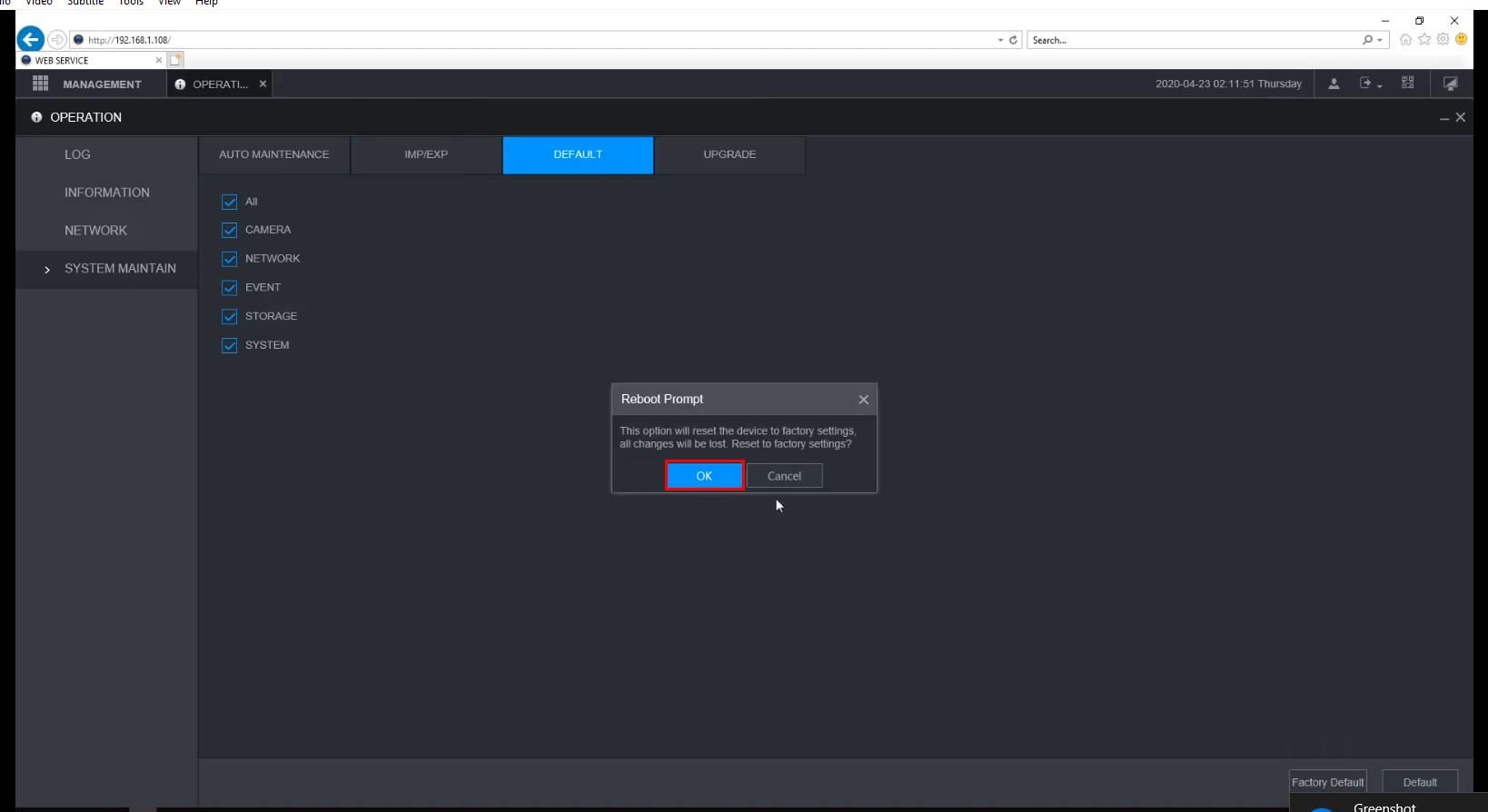Click the Factory Default button
Viewport: 1488px width, 812px height.
[x=1328, y=782]
